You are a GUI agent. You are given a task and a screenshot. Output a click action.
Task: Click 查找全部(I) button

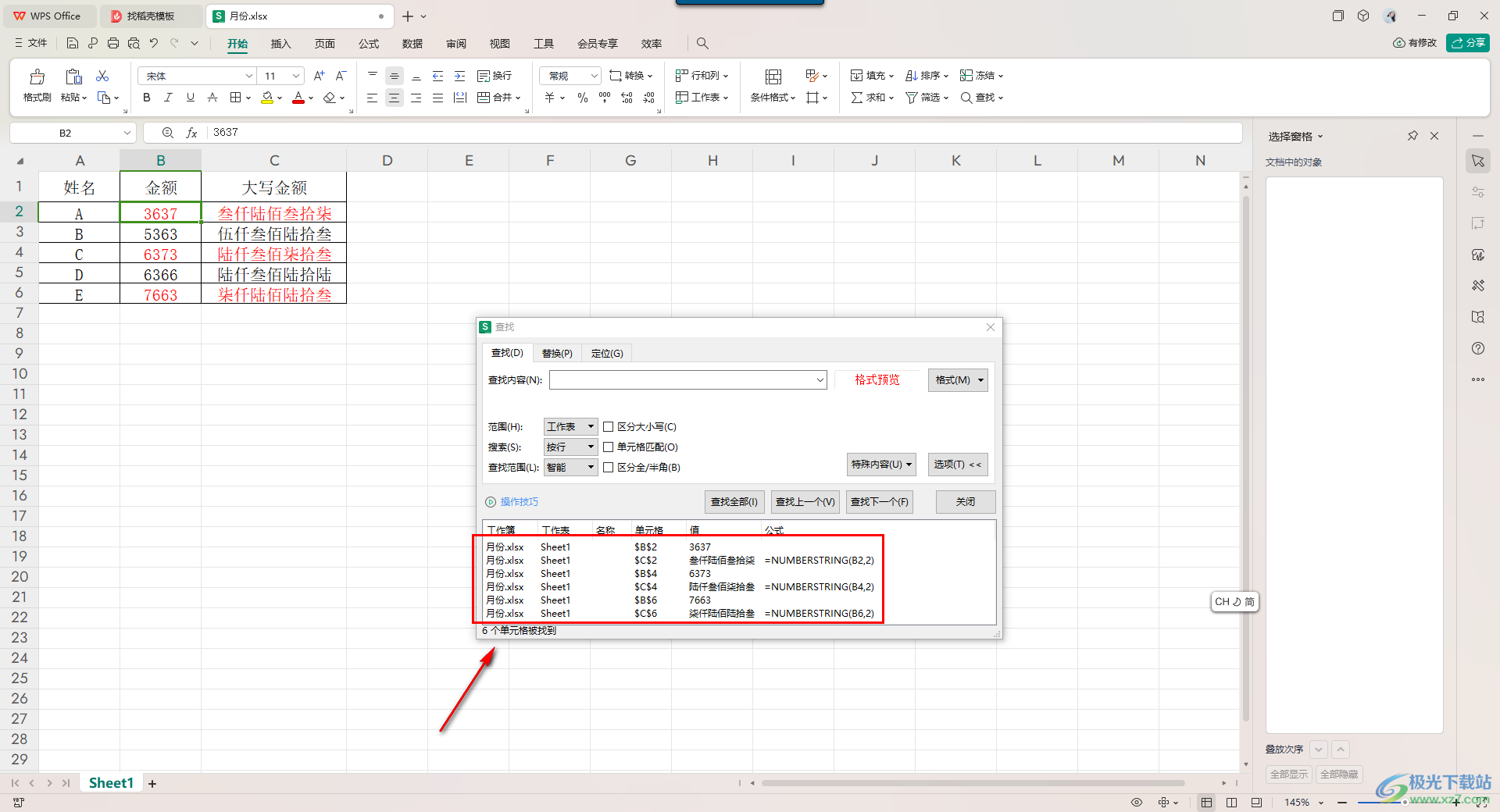pos(734,502)
